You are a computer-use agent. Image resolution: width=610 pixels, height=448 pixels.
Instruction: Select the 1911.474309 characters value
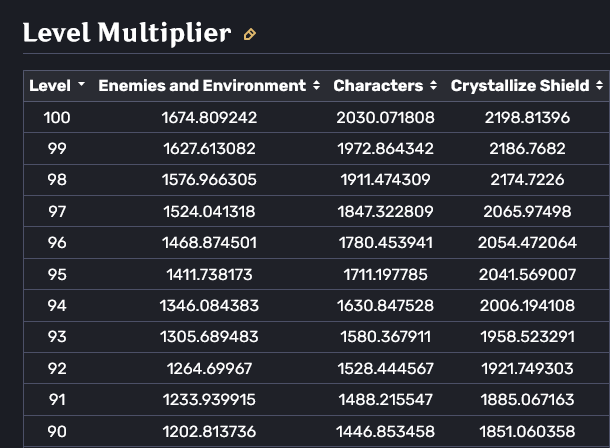point(385,180)
